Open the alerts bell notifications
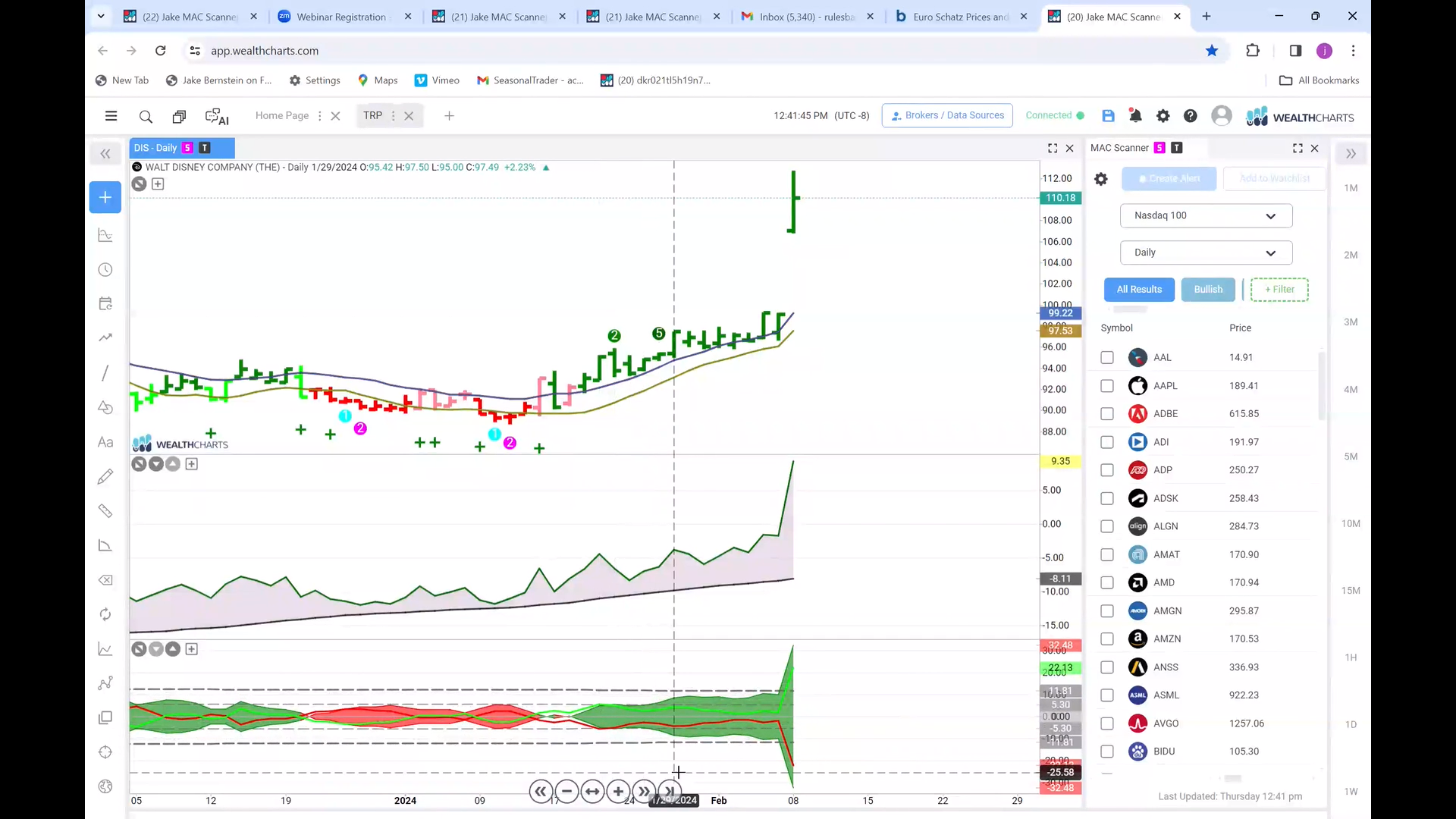Viewport: 1456px width, 819px height. tap(1135, 116)
